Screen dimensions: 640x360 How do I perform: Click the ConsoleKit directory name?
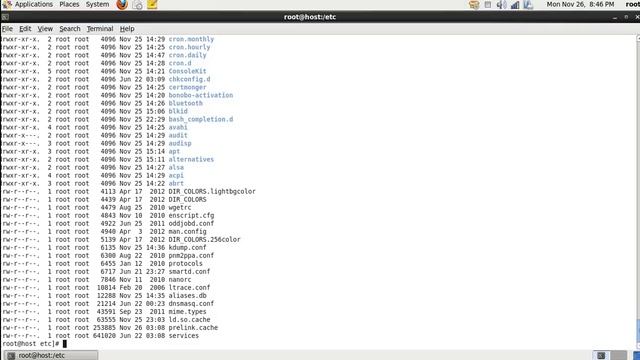pos(187,71)
